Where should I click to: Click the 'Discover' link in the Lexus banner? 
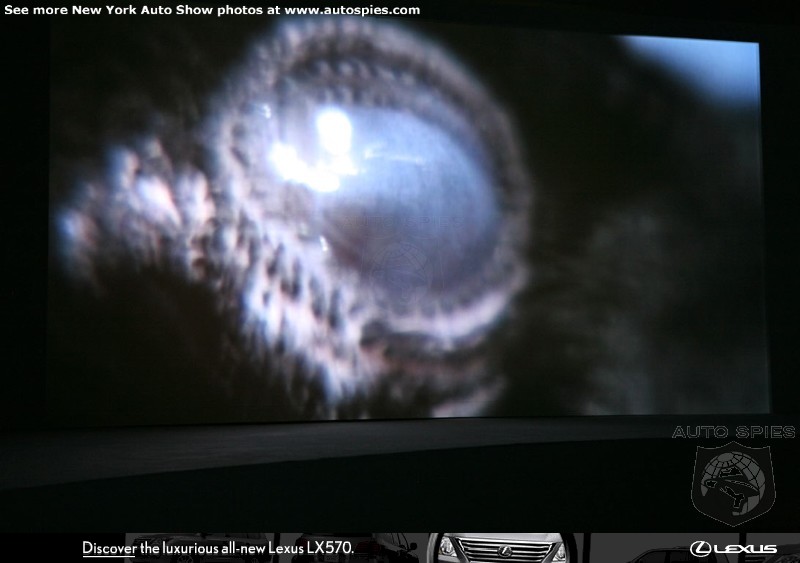pyautogui.click(x=109, y=548)
